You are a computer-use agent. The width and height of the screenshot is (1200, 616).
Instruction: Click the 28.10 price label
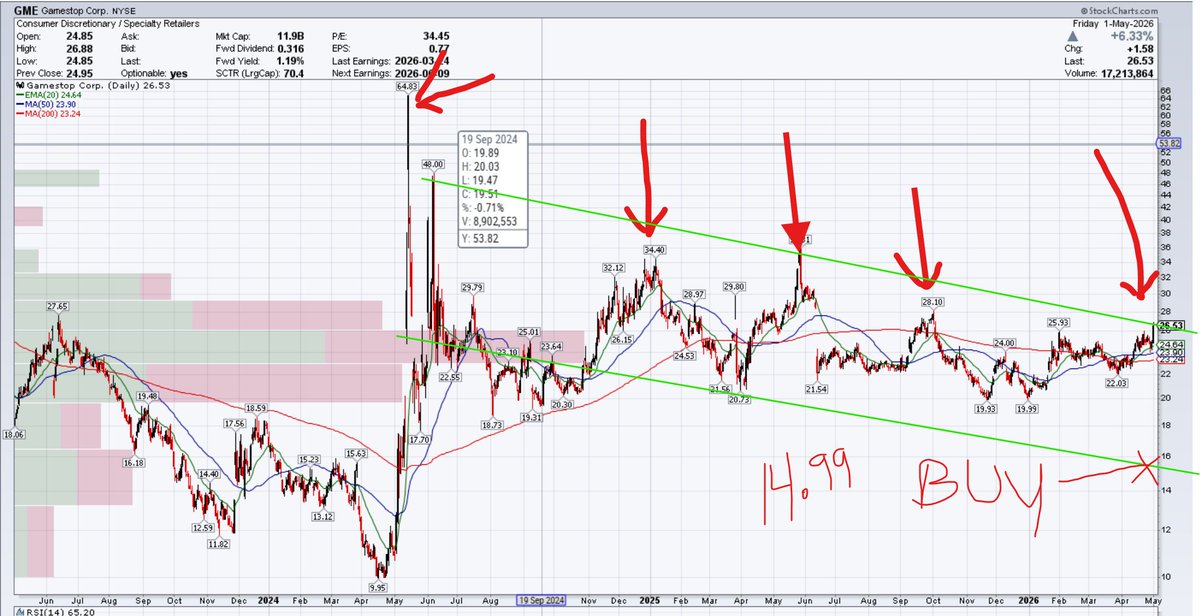932,301
